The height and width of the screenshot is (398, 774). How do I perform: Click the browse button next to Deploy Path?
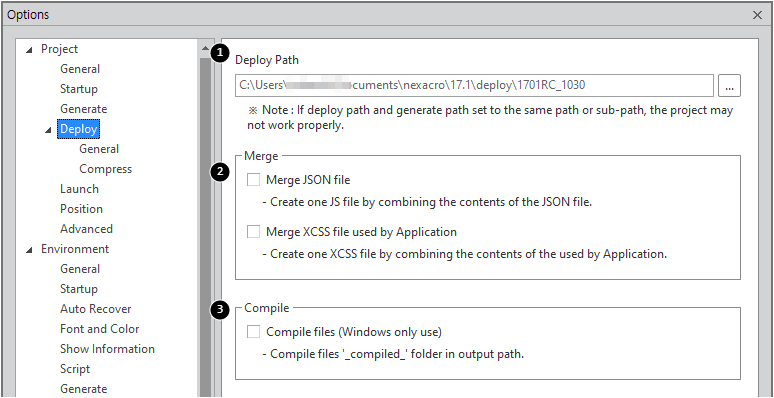pos(730,86)
